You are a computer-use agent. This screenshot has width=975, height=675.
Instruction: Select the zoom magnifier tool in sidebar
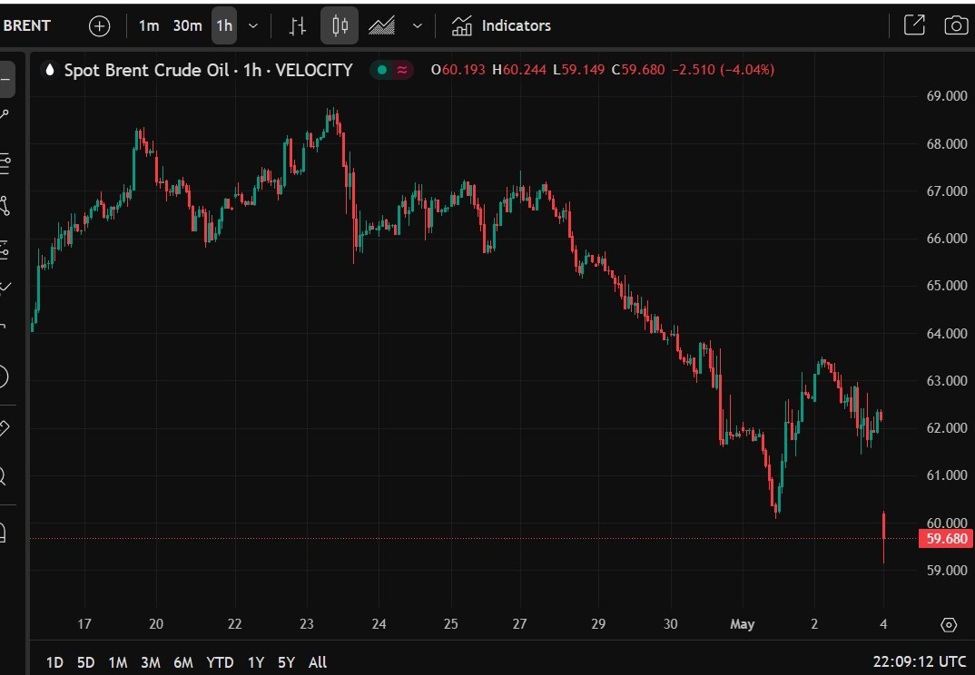coord(3,477)
